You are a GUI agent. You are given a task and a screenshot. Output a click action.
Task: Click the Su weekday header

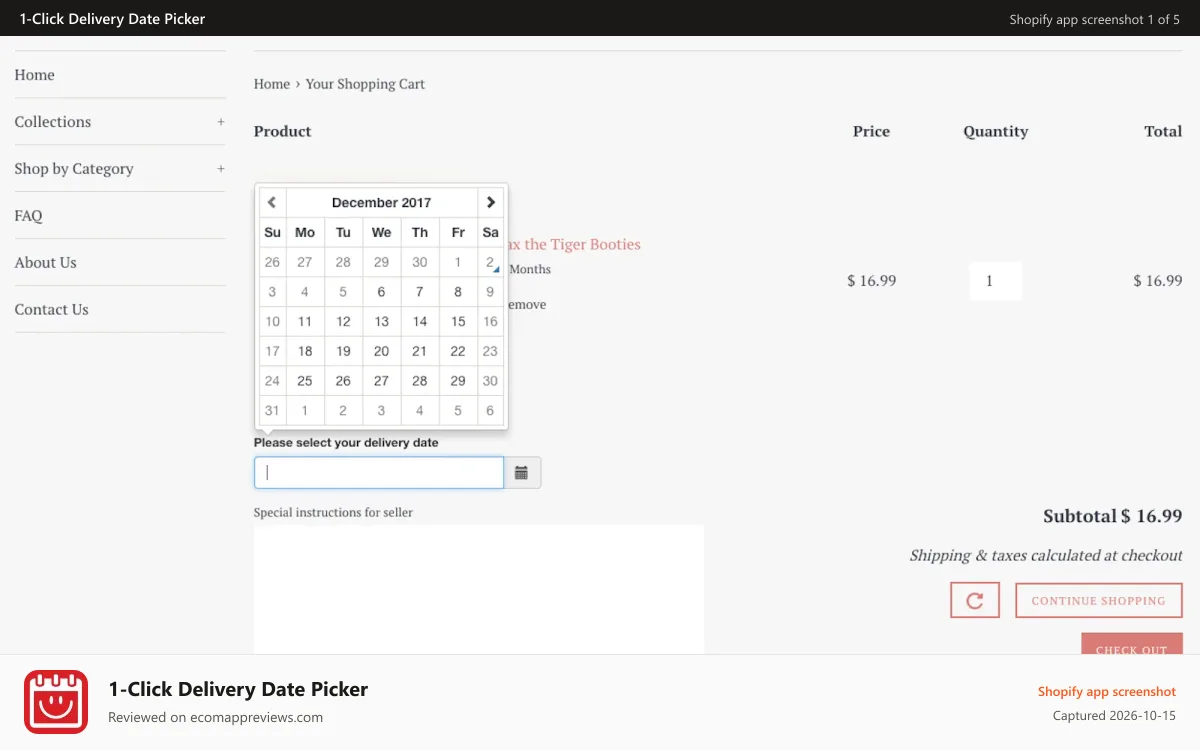click(272, 232)
